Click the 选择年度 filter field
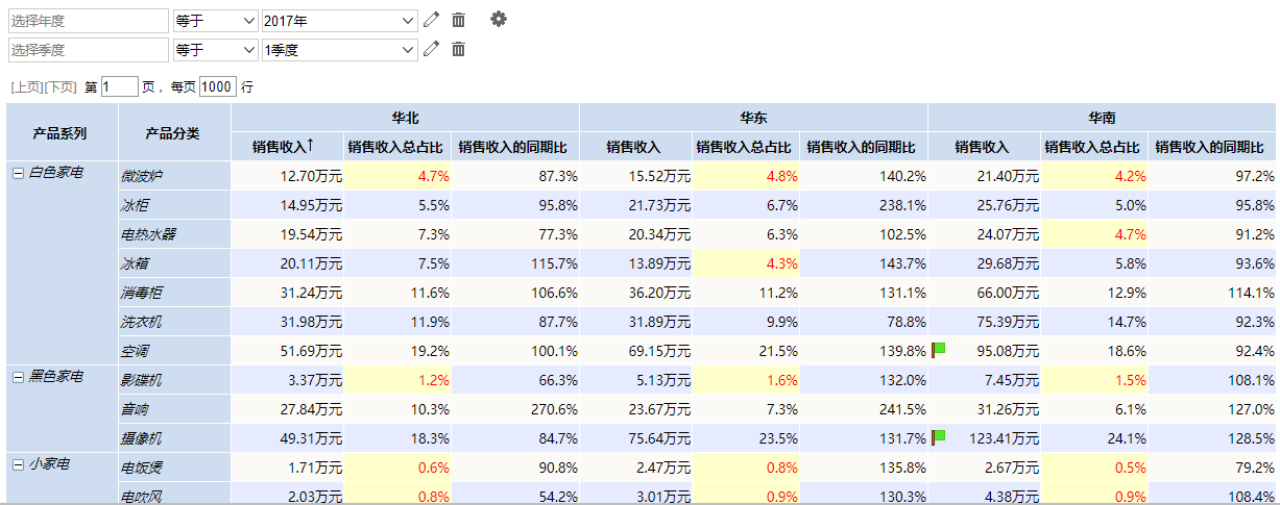 click(88, 20)
